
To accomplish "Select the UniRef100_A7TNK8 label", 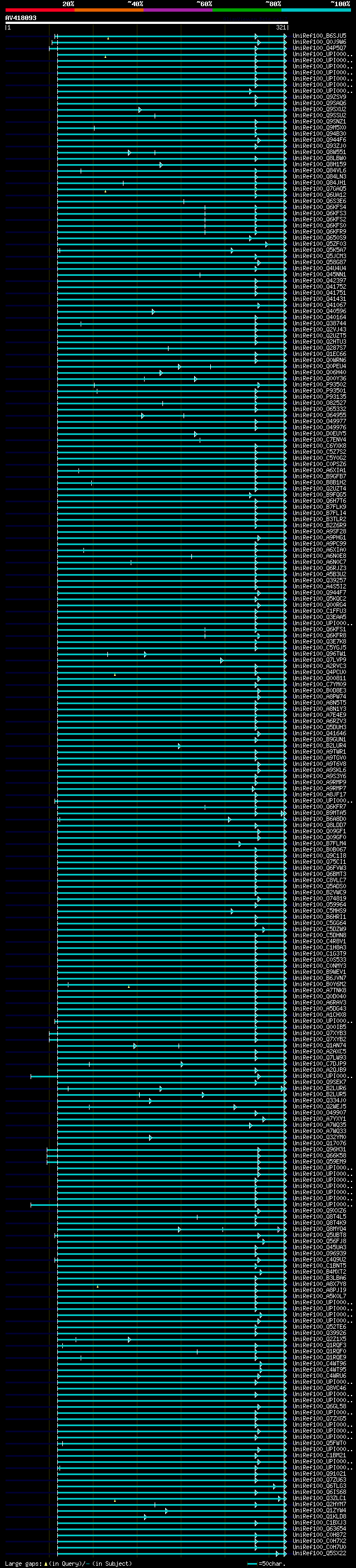I will (x=319, y=990).
